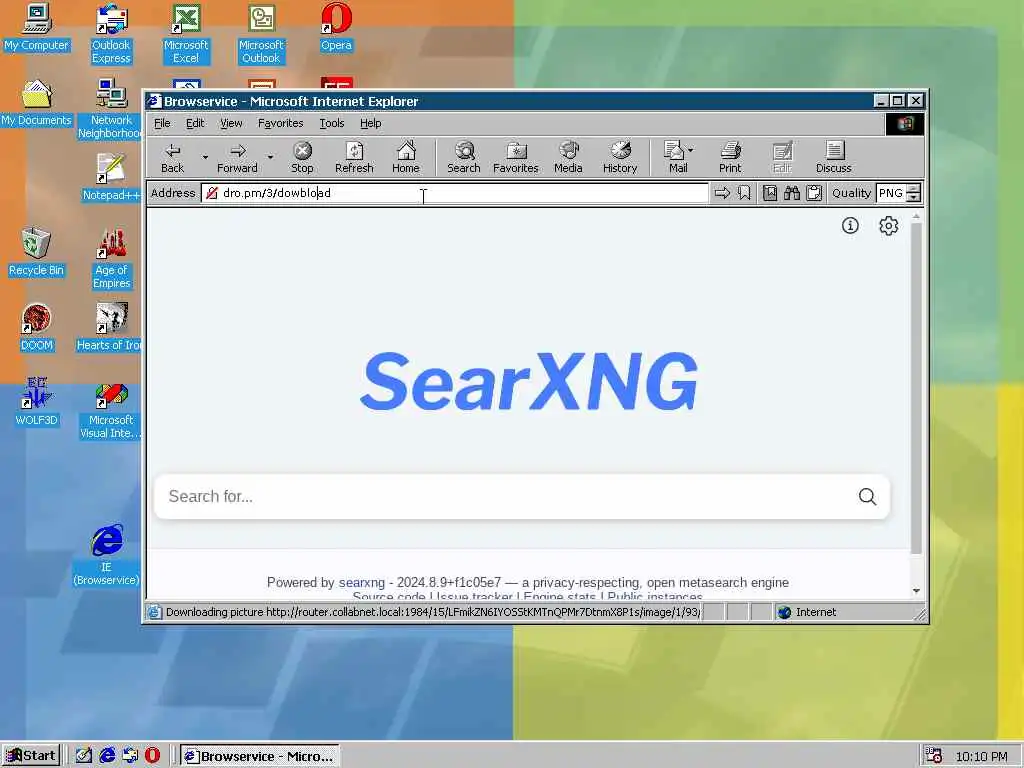Select the Microsoft Visual InterDev shortcut
1024x768 pixels.
[110, 411]
